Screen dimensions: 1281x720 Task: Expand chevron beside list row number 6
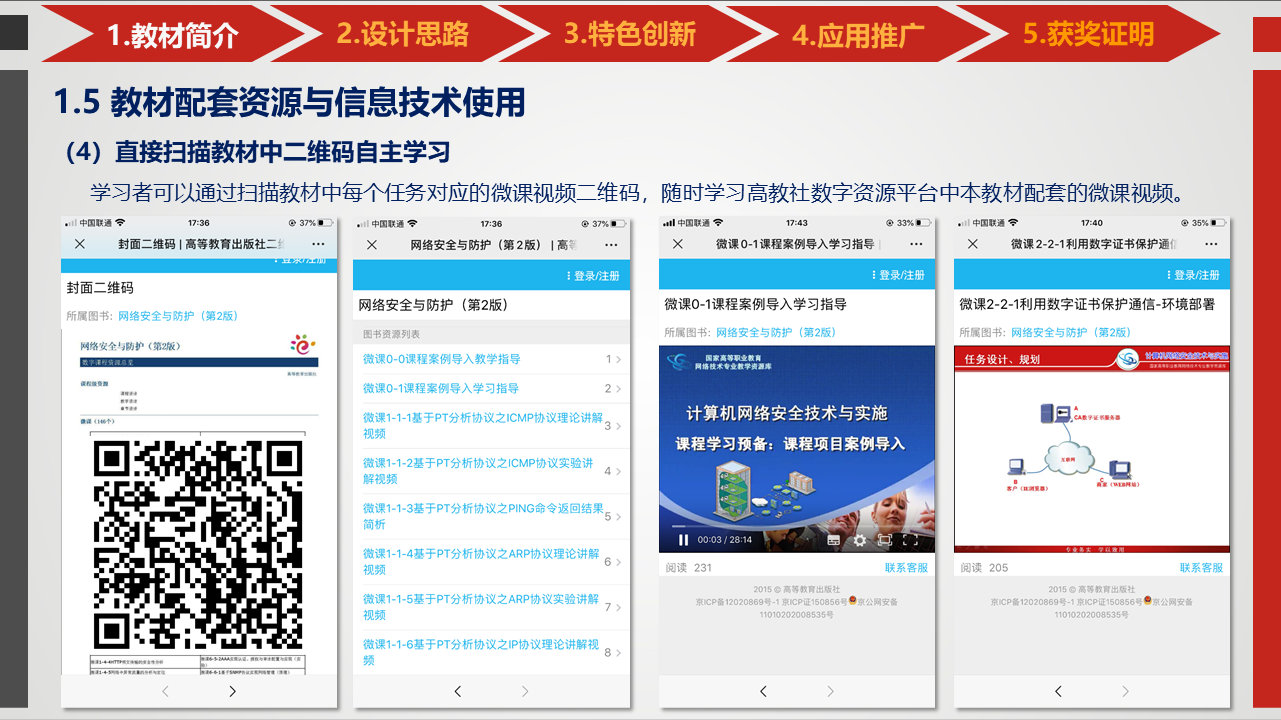point(619,563)
